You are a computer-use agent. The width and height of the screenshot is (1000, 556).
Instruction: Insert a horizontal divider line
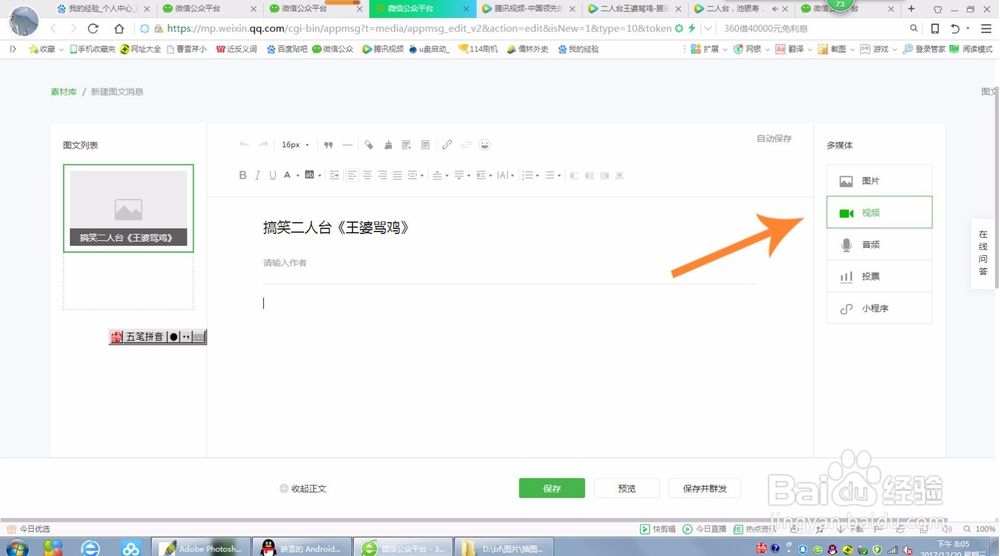coord(347,145)
